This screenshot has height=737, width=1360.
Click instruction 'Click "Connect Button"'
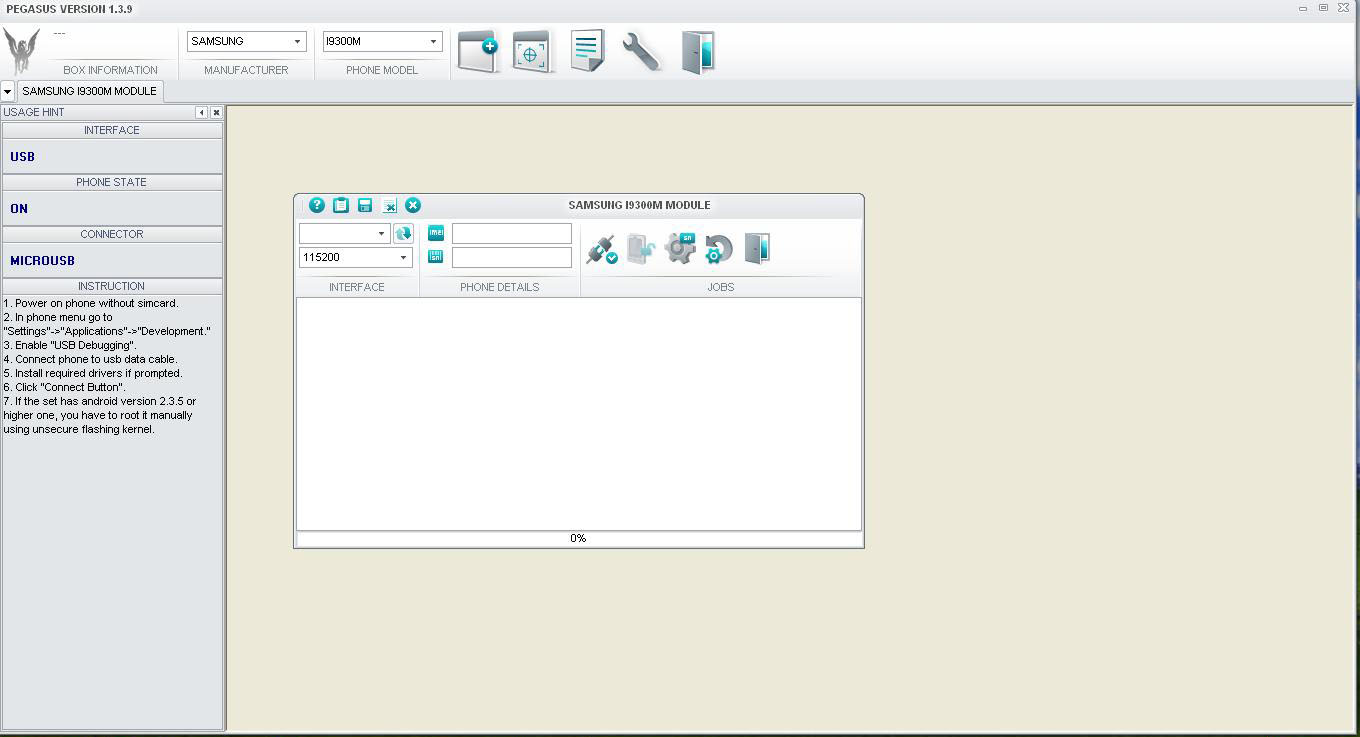tap(64, 387)
